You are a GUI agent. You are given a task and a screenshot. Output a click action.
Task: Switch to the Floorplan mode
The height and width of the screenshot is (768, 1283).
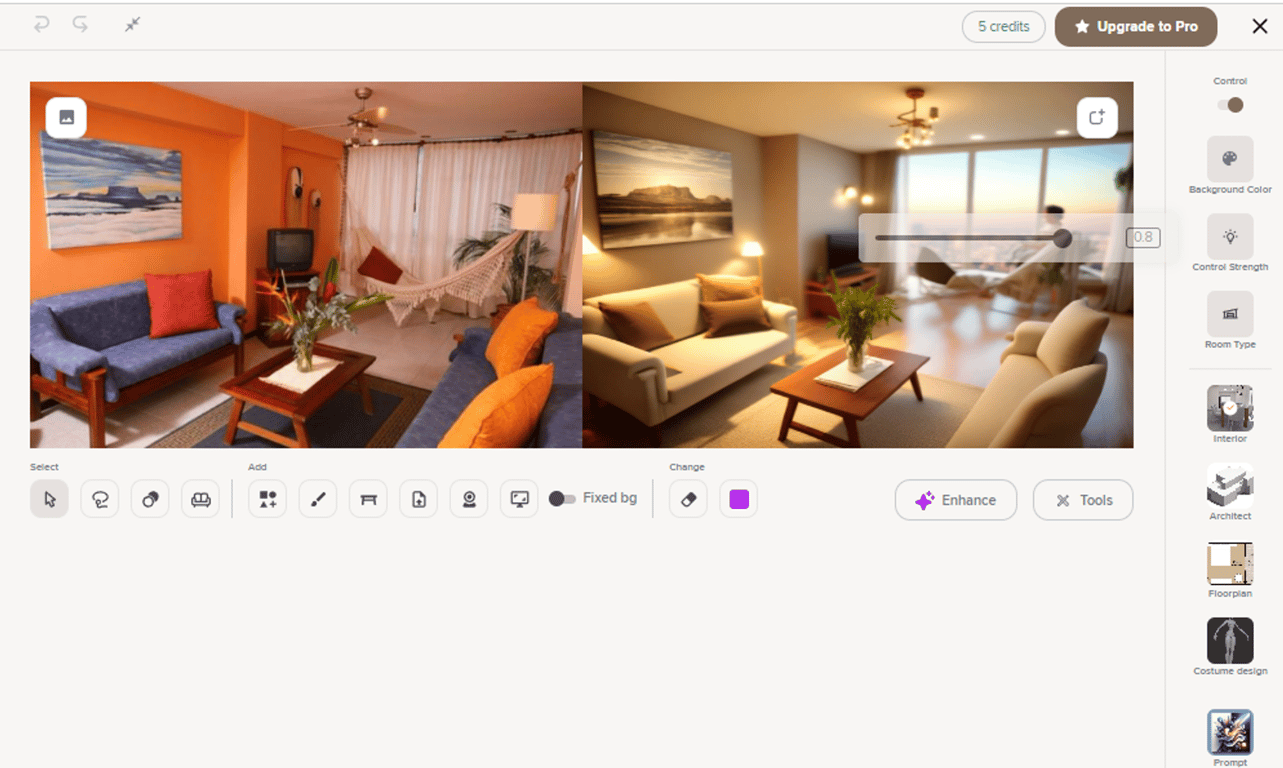1230,563
